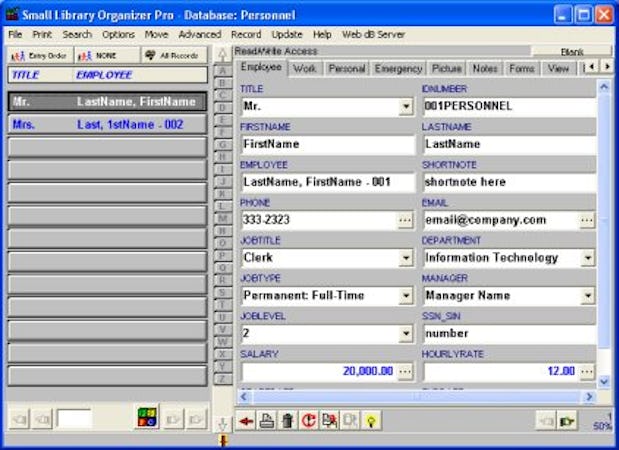Click the trash can delete icon
This screenshot has width=619, height=450.
tap(288, 421)
